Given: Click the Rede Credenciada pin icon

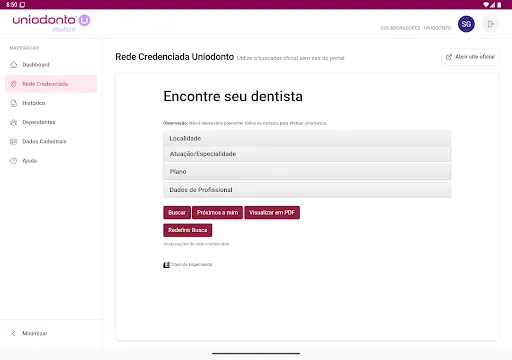Looking at the screenshot, I should pos(14,84).
